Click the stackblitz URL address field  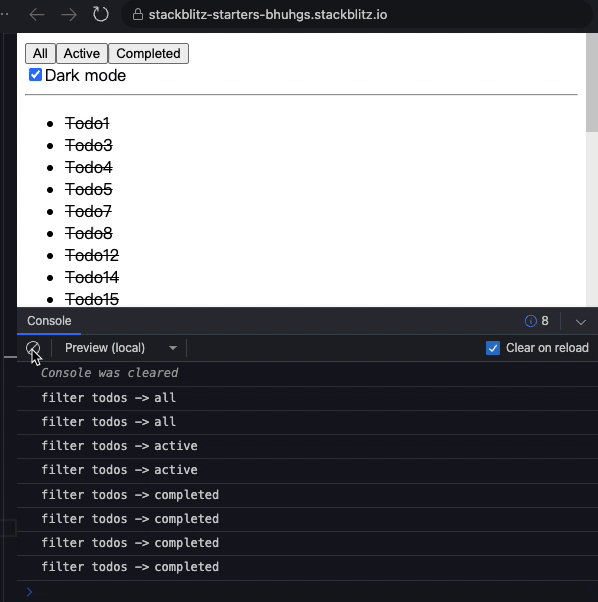[268, 15]
